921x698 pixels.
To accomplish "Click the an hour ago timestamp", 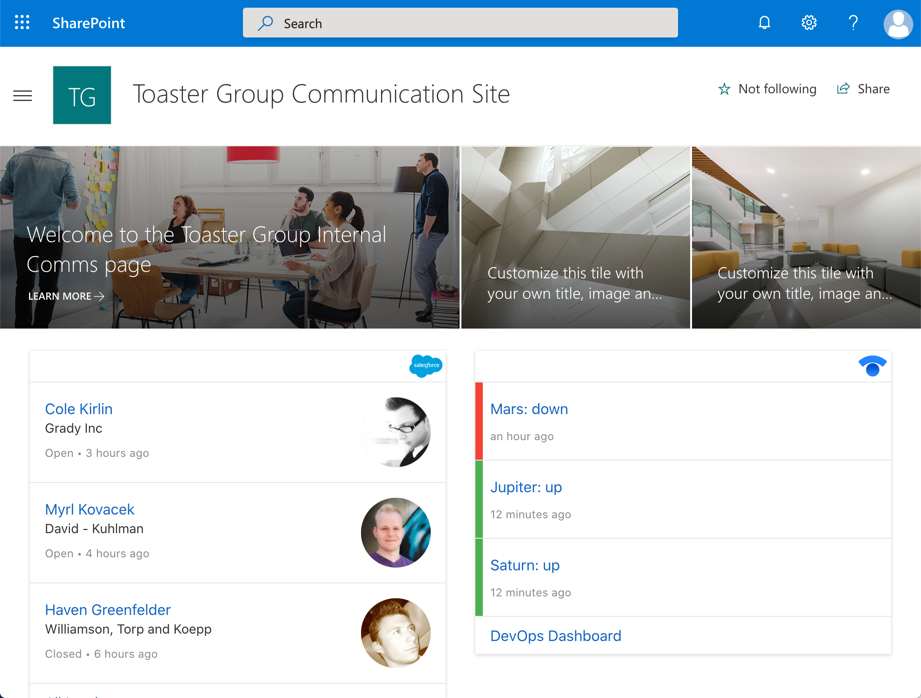I will (x=522, y=436).
